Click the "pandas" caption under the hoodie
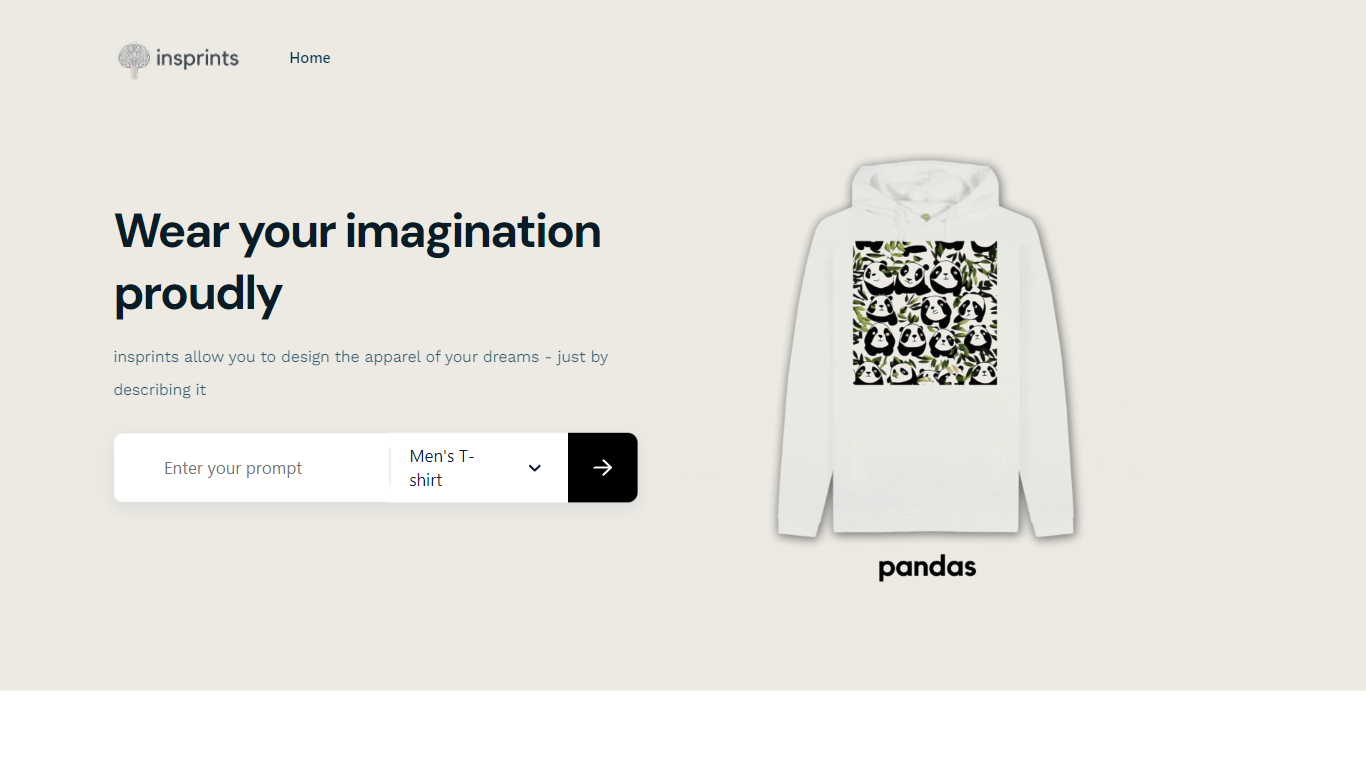Screen dimensions: 1366x768 (927, 568)
